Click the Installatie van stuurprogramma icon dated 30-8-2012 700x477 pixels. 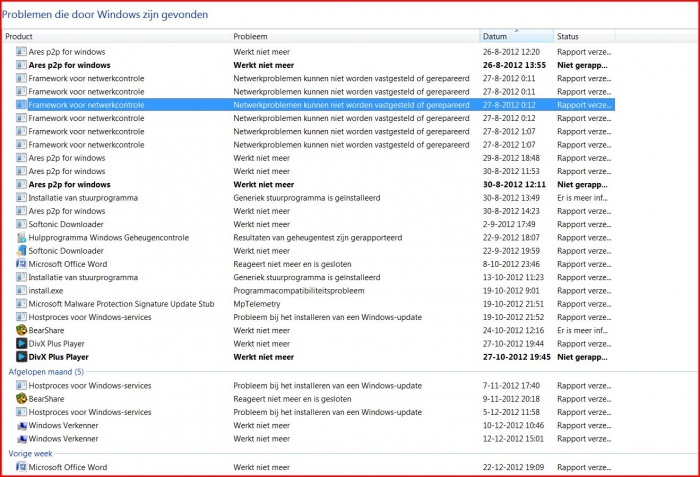coord(21,197)
